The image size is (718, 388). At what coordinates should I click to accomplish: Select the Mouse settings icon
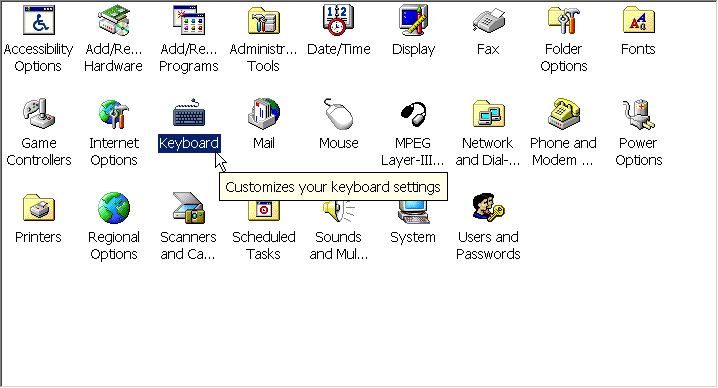(x=338, y=114)
